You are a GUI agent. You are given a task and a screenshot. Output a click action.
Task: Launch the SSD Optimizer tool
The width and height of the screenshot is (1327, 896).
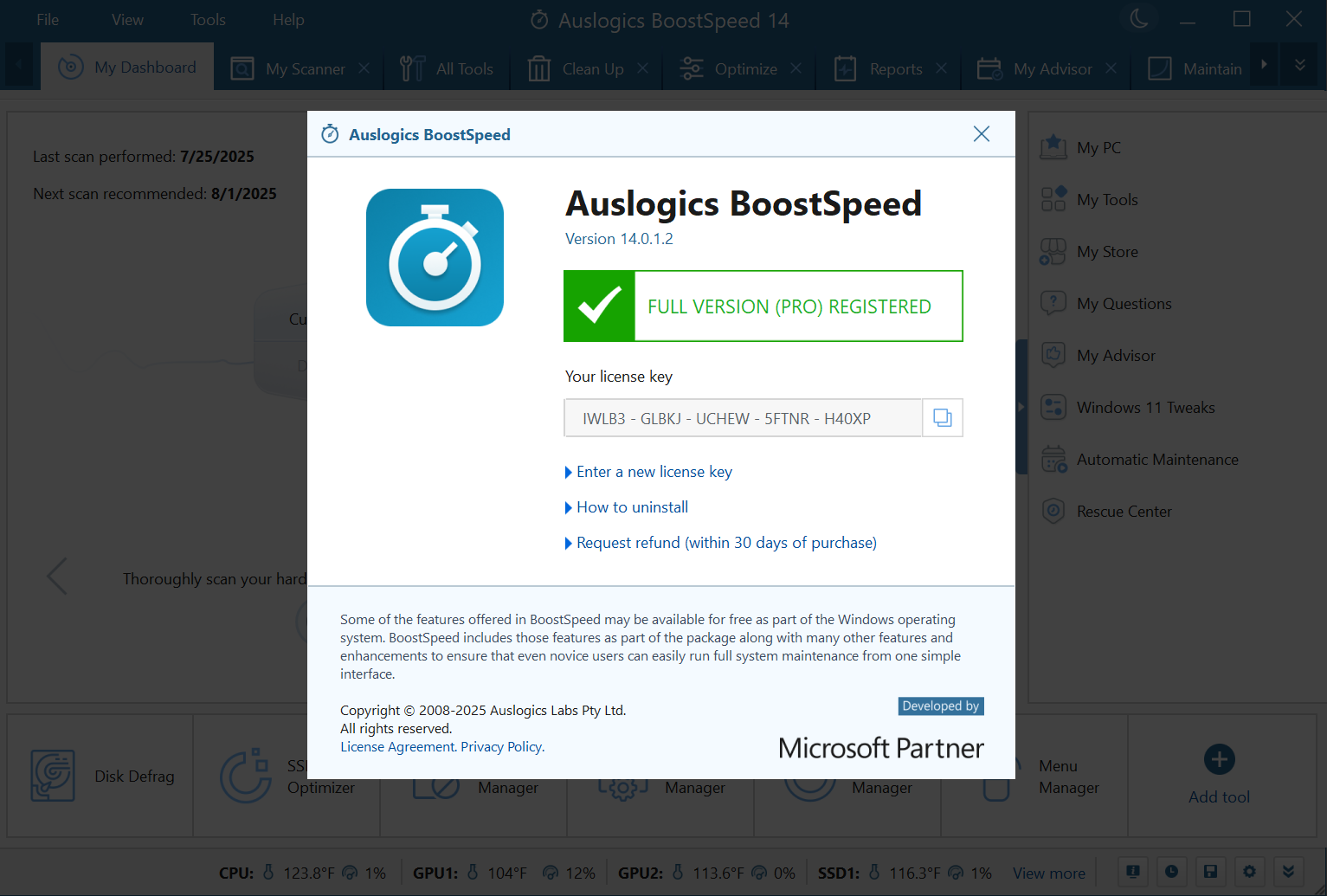287,776
